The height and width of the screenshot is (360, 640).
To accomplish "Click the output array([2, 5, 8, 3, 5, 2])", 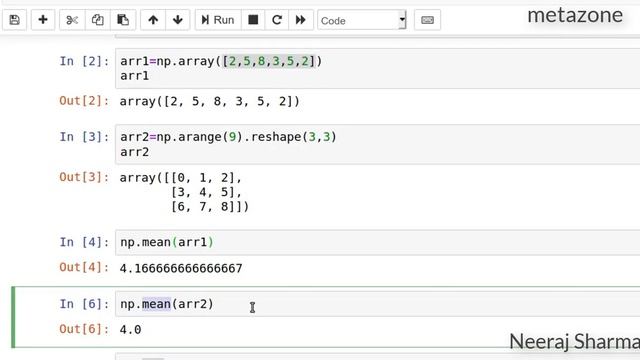I will (x=209, y=101).
